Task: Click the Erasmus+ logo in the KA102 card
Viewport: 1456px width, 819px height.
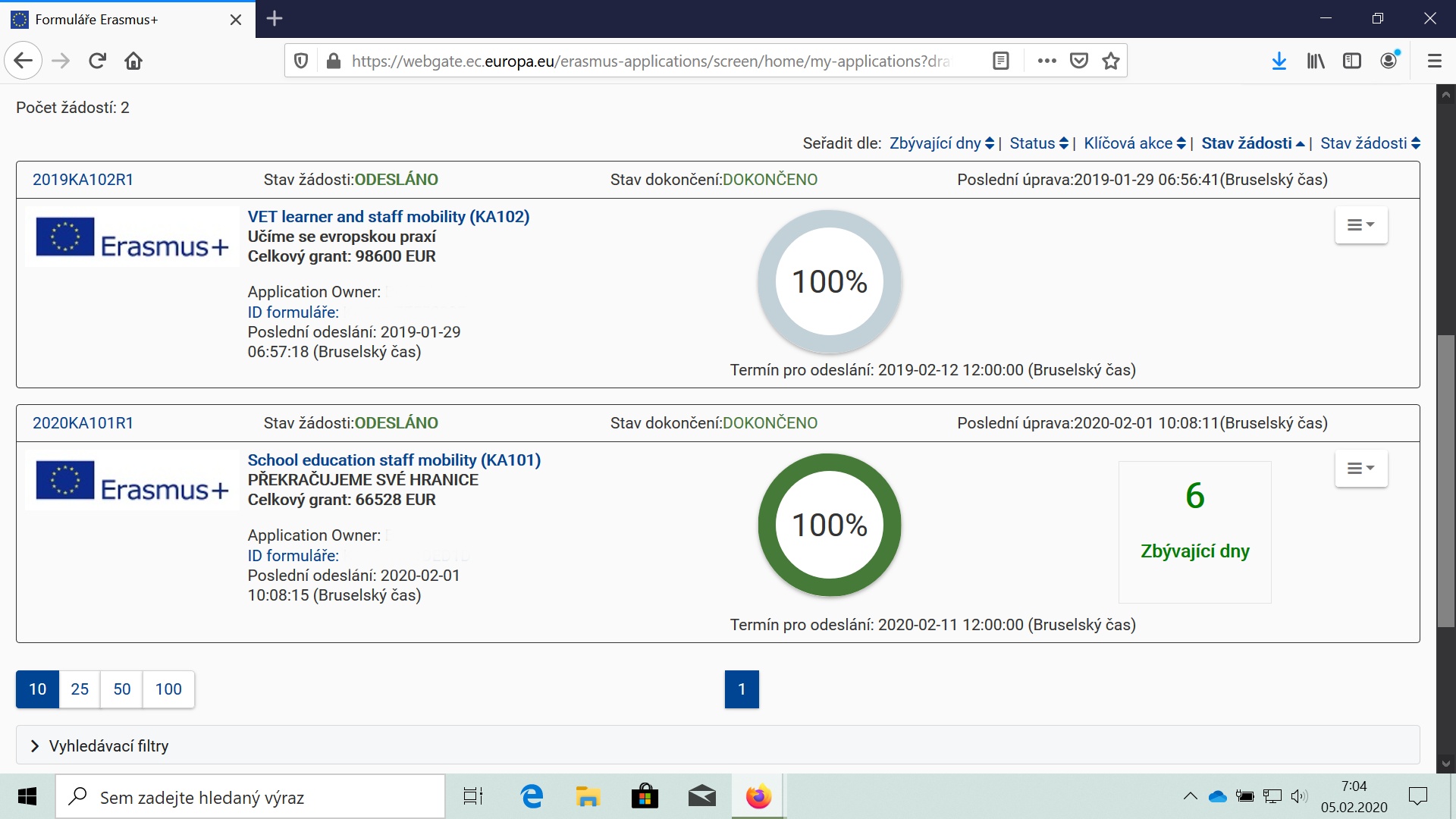Action: pyautogui.click(x=132, y=237)
